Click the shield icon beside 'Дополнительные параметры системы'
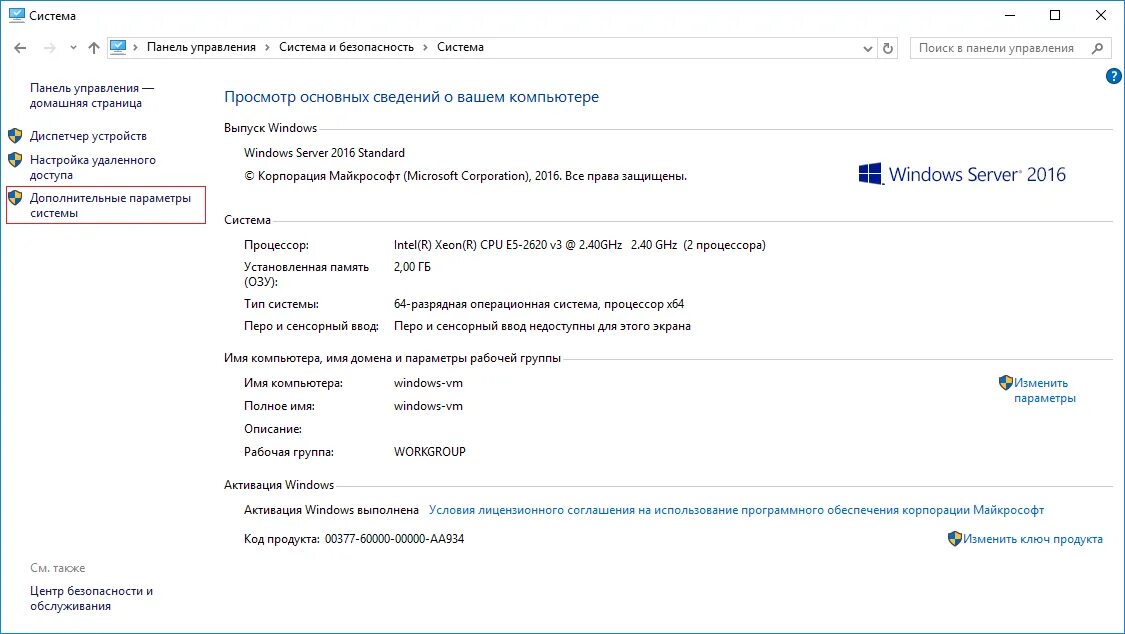The height and width of the screenshot is (634, 1125). tap(15, 198)
